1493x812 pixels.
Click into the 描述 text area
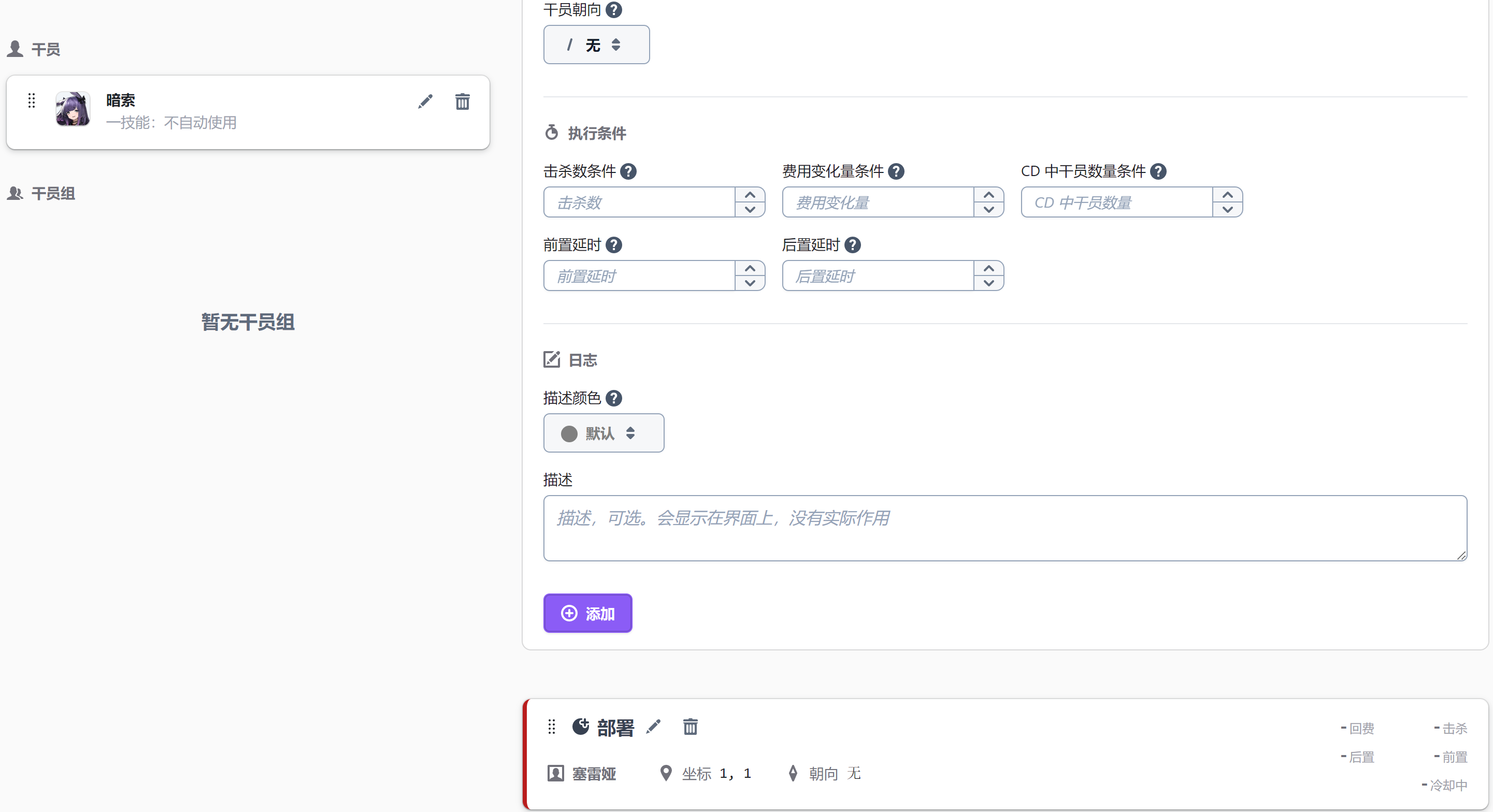(x=1004, y=528)
